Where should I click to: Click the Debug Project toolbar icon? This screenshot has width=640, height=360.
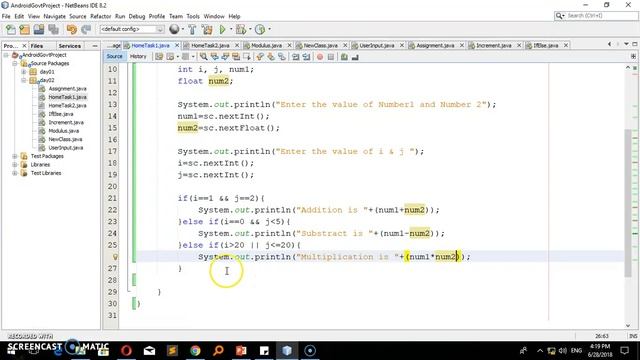[241, 29]
